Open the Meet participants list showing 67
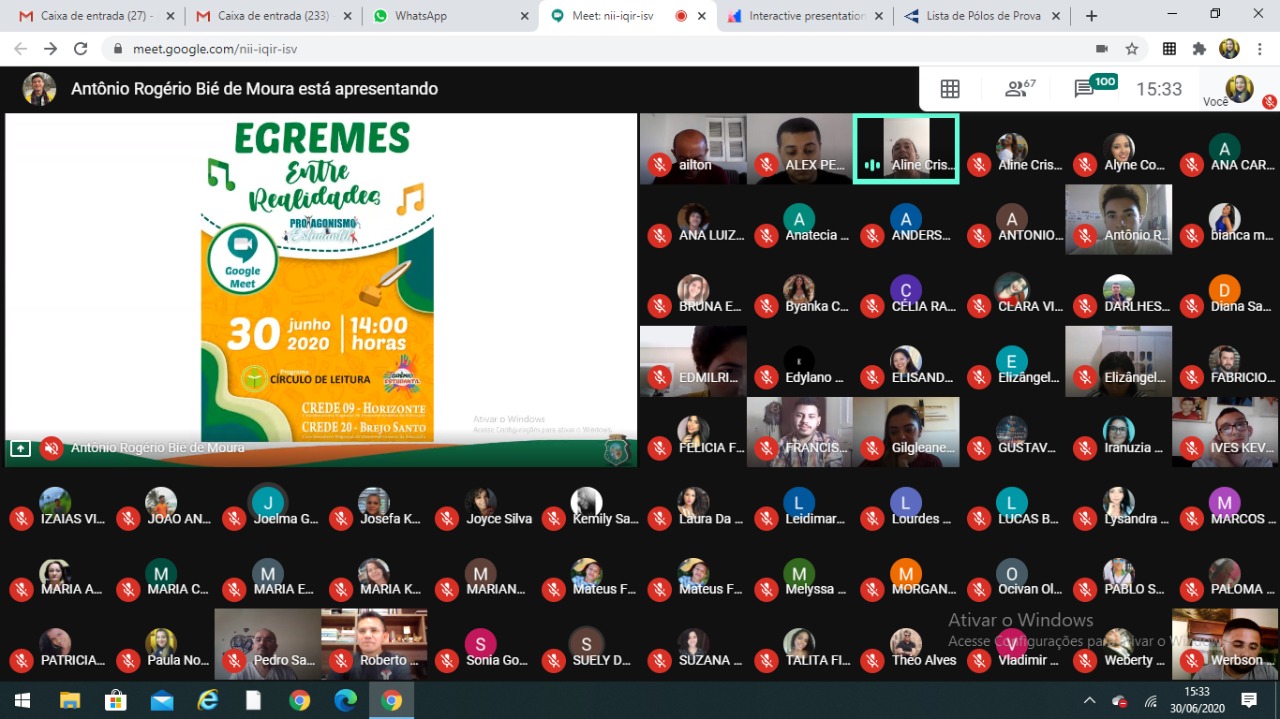1280x719 pixels. click(1019, 89)
